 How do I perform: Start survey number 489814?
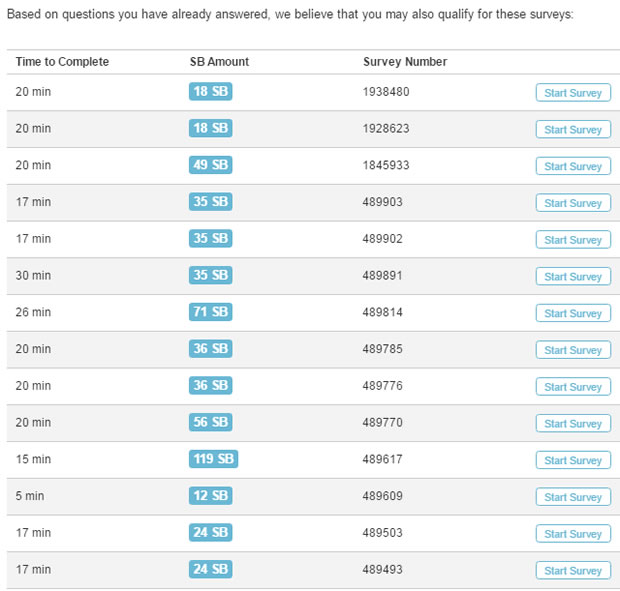tap(573, 313)
